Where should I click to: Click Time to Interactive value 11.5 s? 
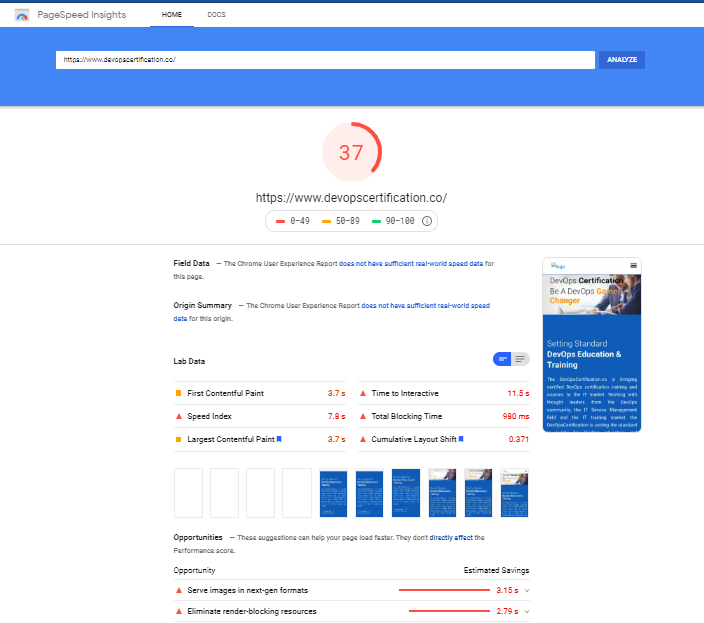click(518, 393)
